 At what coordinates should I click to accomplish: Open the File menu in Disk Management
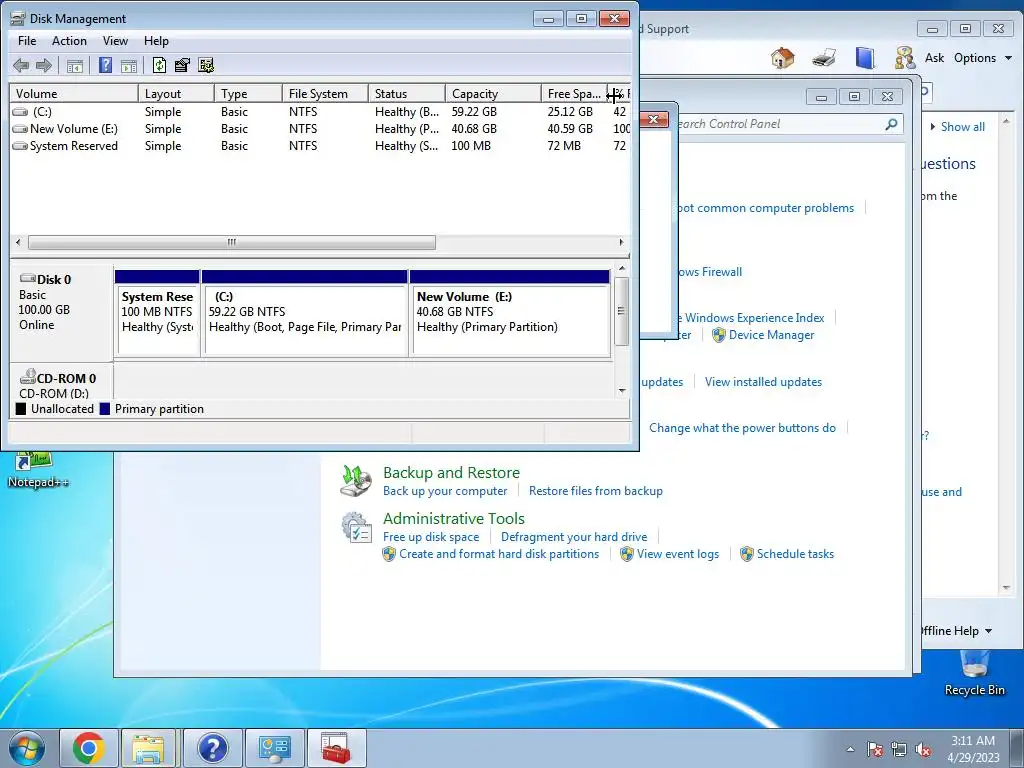click(x=27, y=40)
